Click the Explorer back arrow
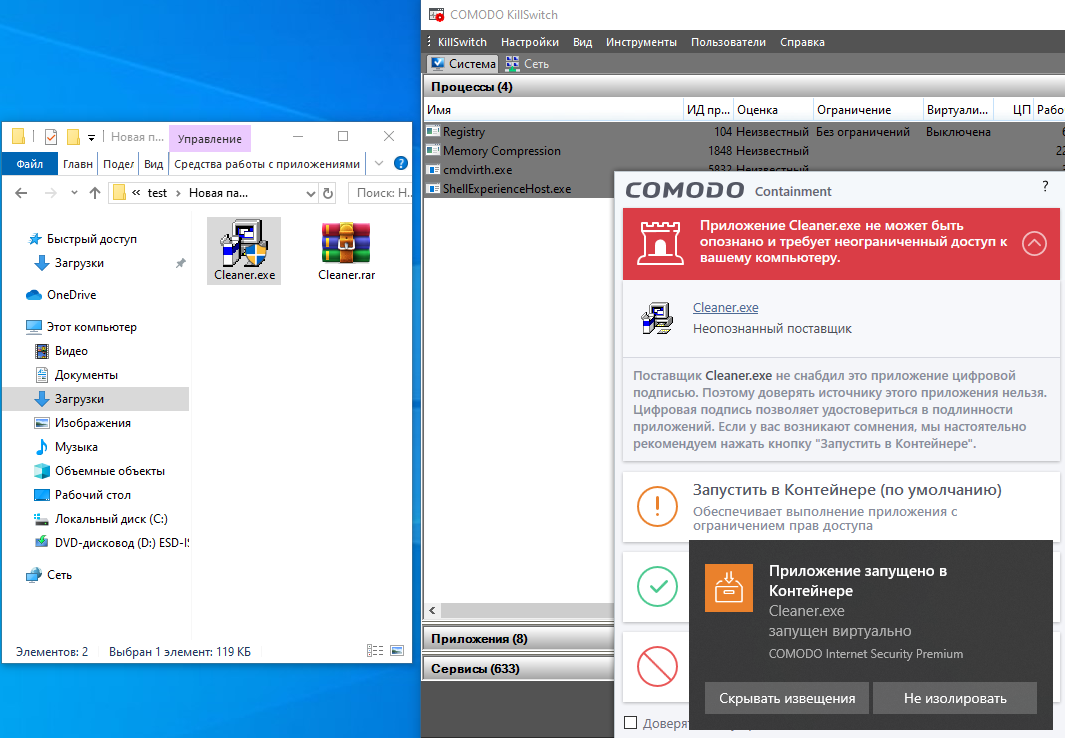 [21, 193]
